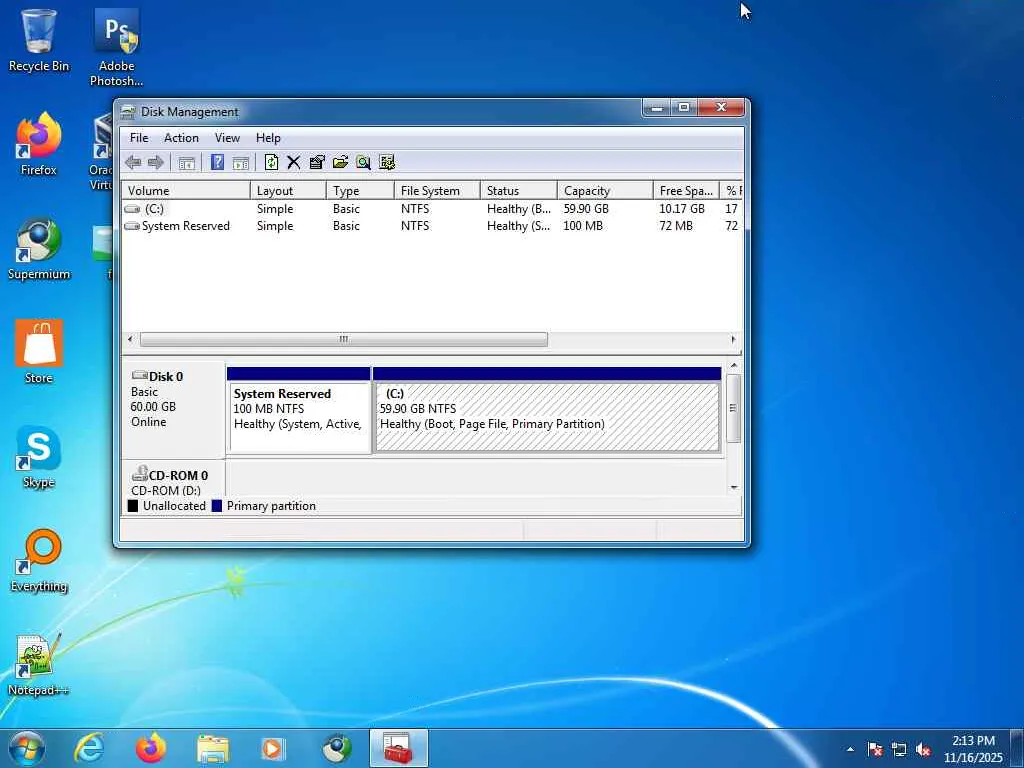Click the muted speaker icon in tray
Screen dimensions: 1024x768
[924, 749]
